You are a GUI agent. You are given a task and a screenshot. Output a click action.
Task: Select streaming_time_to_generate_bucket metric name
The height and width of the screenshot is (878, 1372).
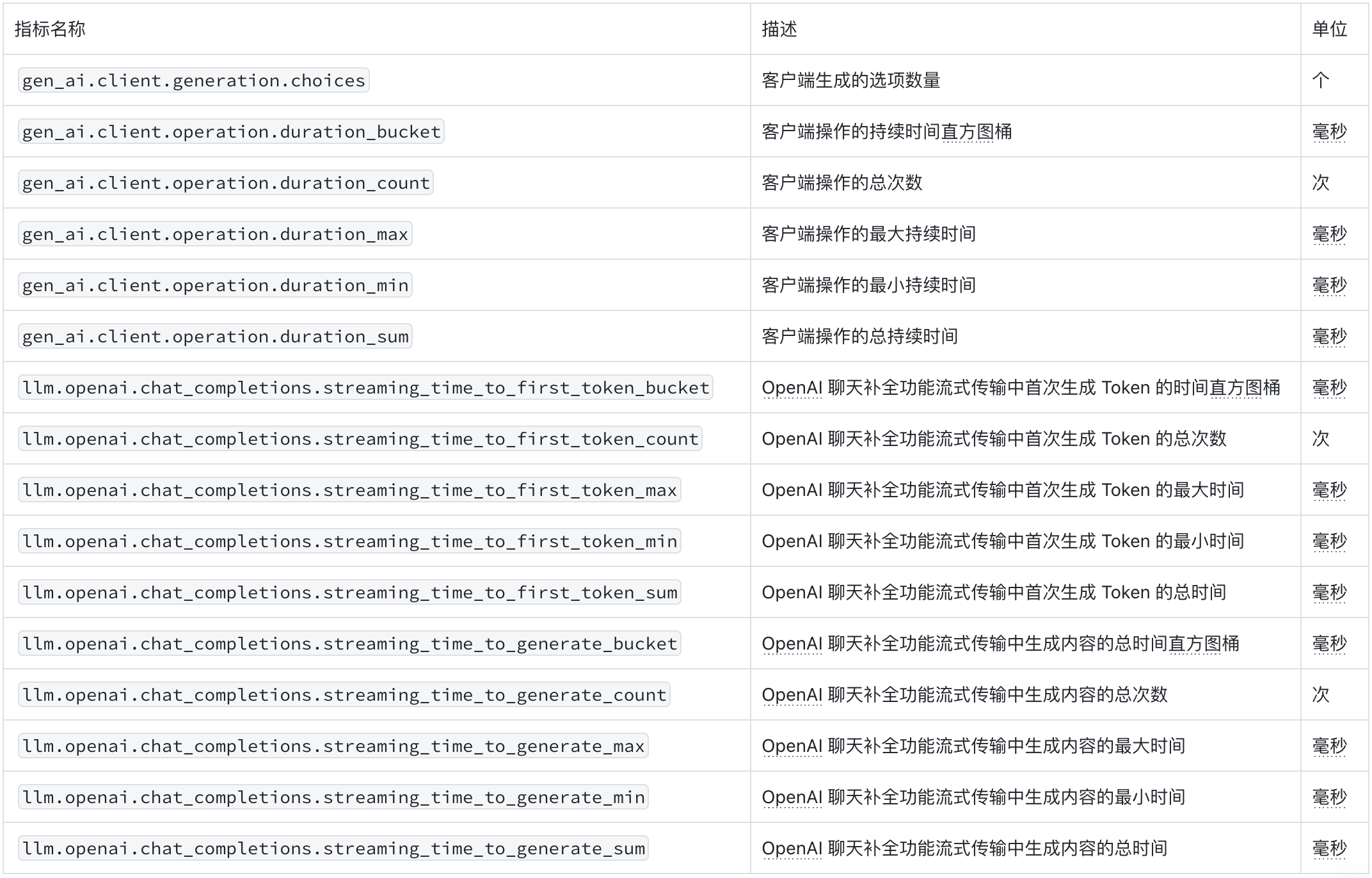coord(349,643)
